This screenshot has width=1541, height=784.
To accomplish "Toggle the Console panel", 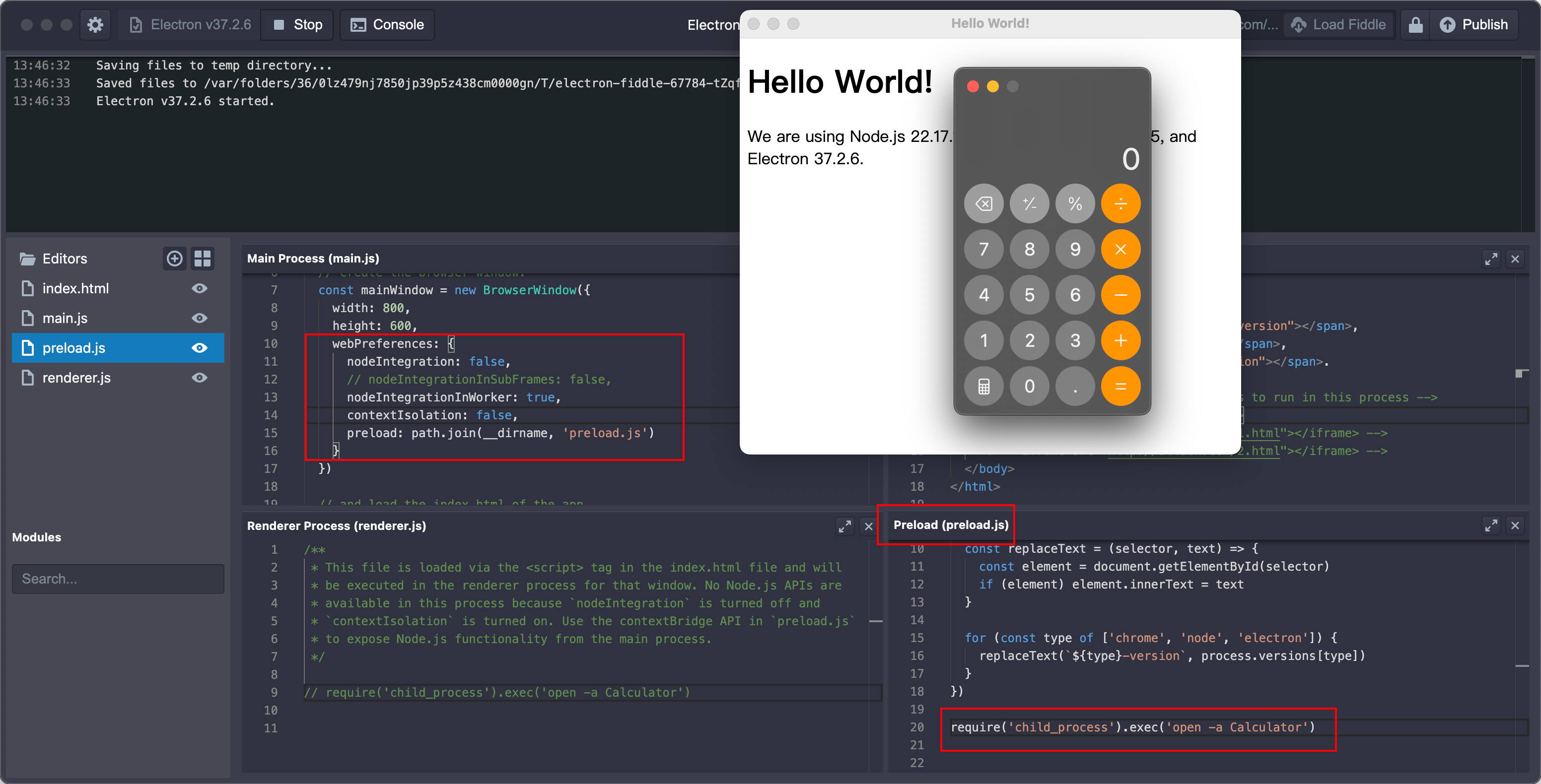I will click(x=387, y=24).
